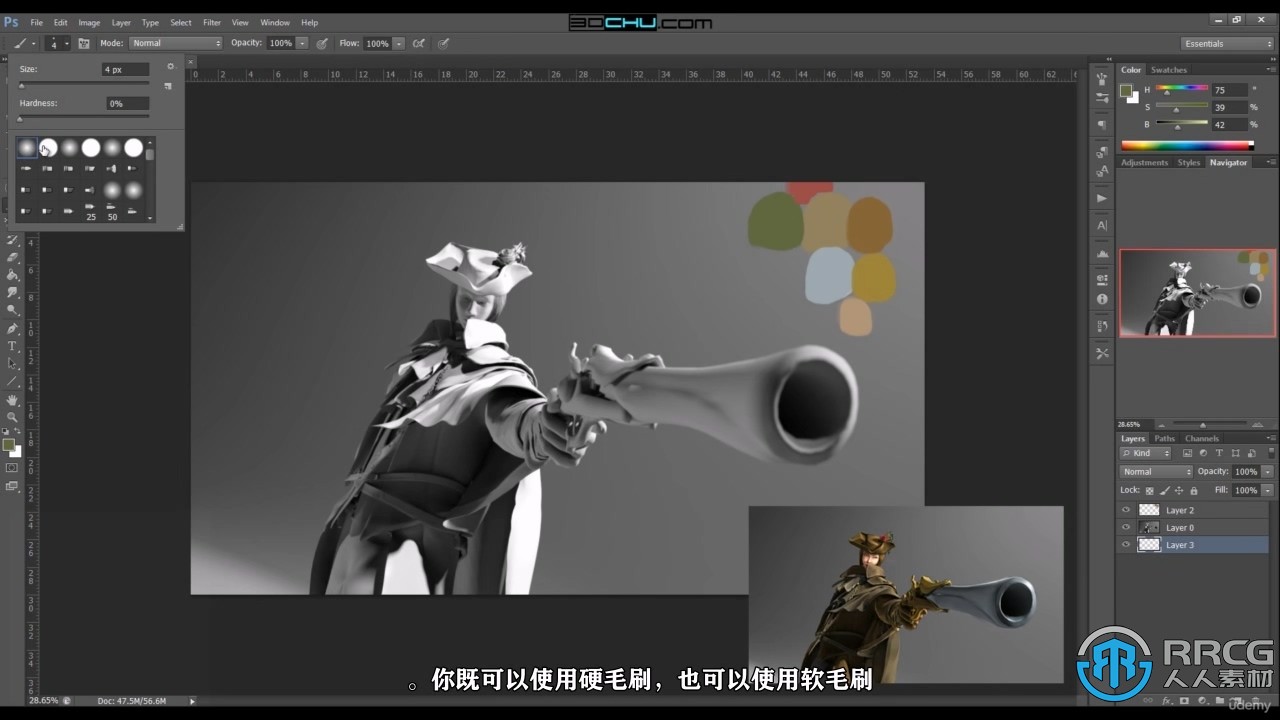This screenshot has height=720, width=1280.
Task: Filter for type layers icon
Action: click(1219, 453)
